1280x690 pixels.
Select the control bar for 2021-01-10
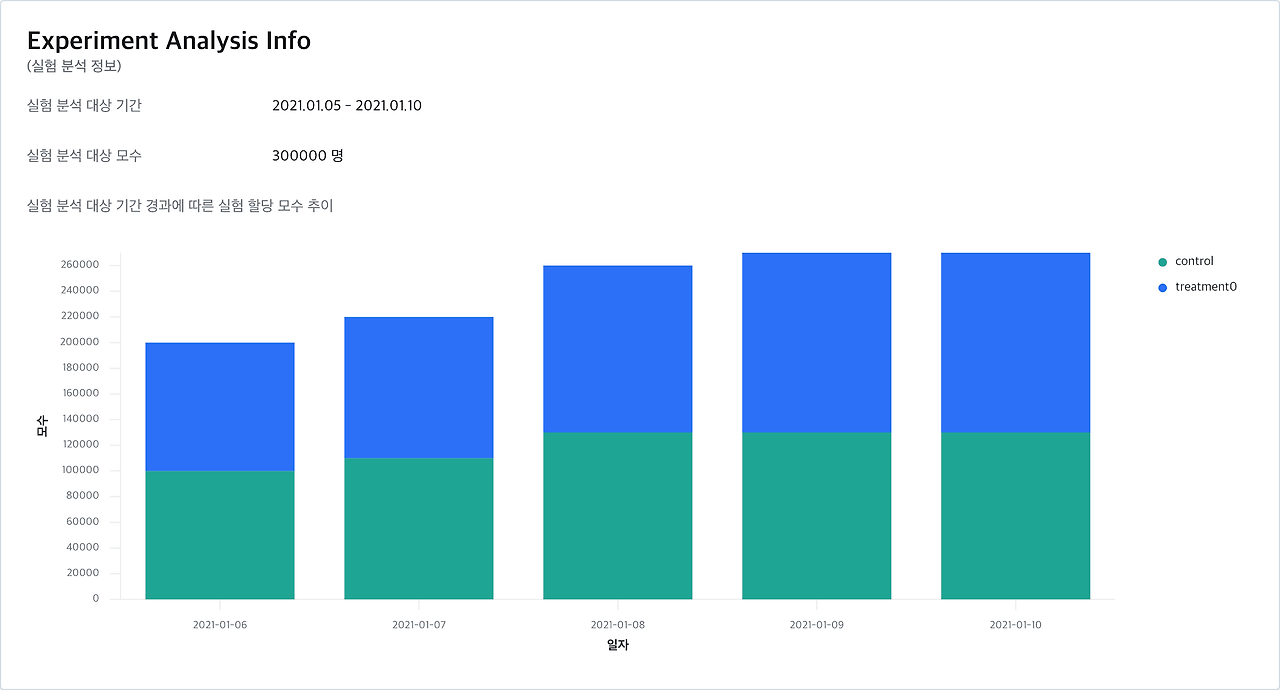point(1016,516)
